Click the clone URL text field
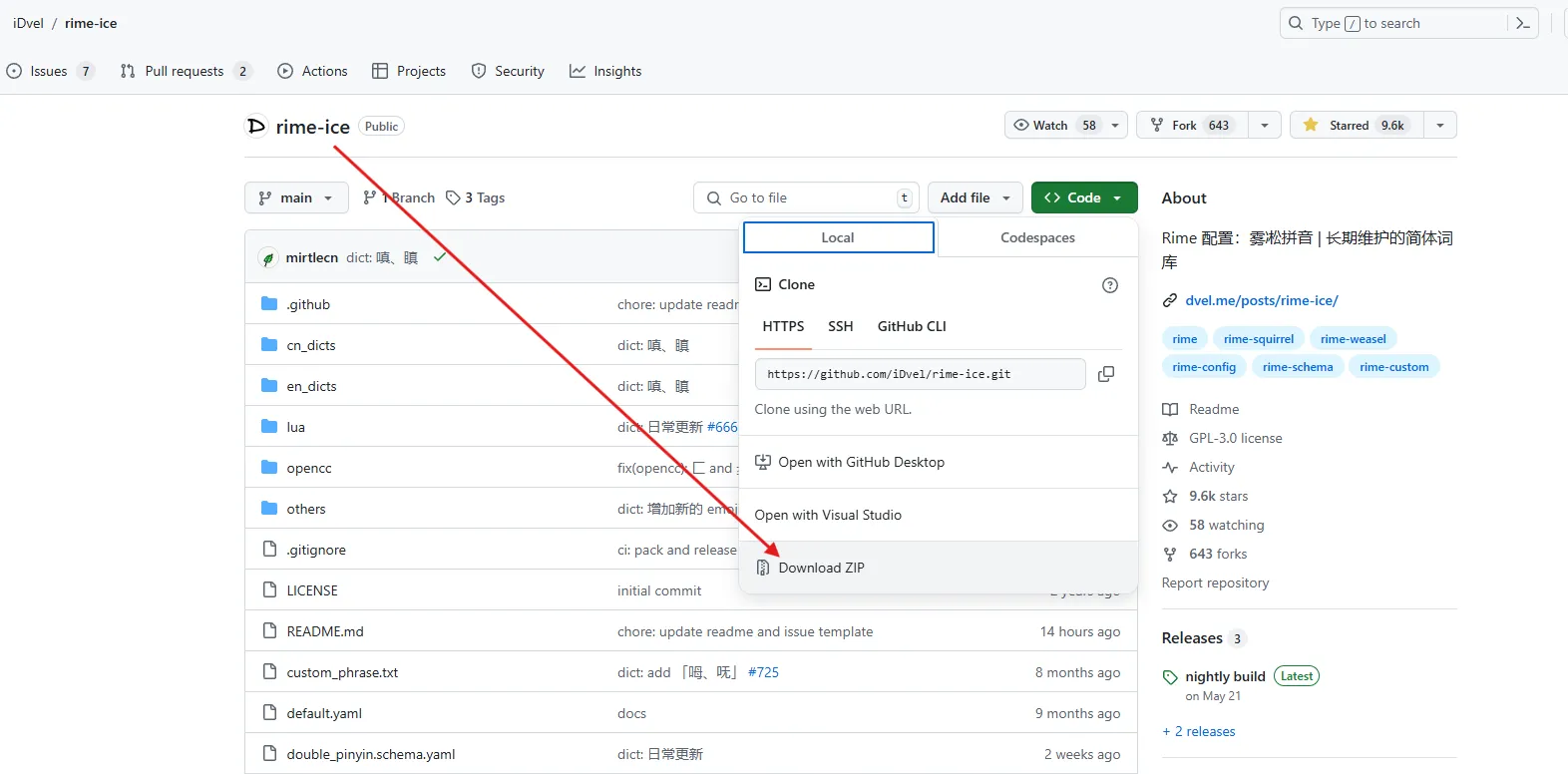This screenshot has width=1568, height=774. click(x=920, y=374)
